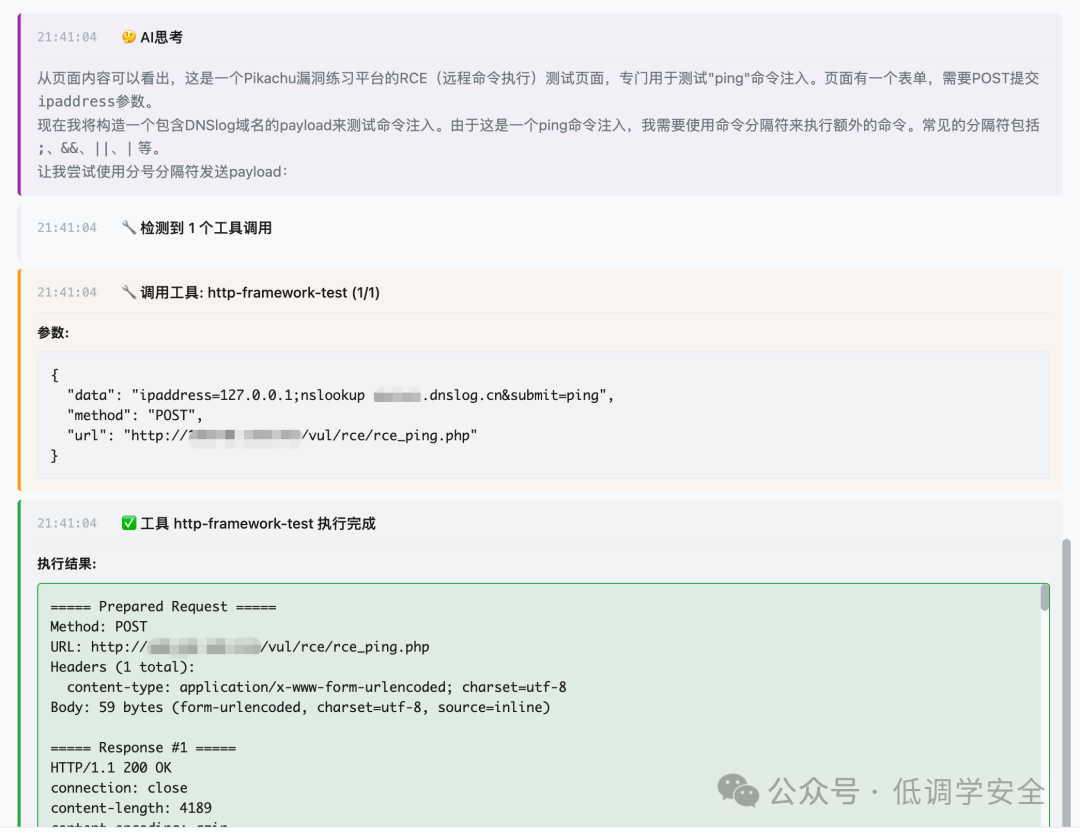Select the AI思考 heading

(161, 37)
